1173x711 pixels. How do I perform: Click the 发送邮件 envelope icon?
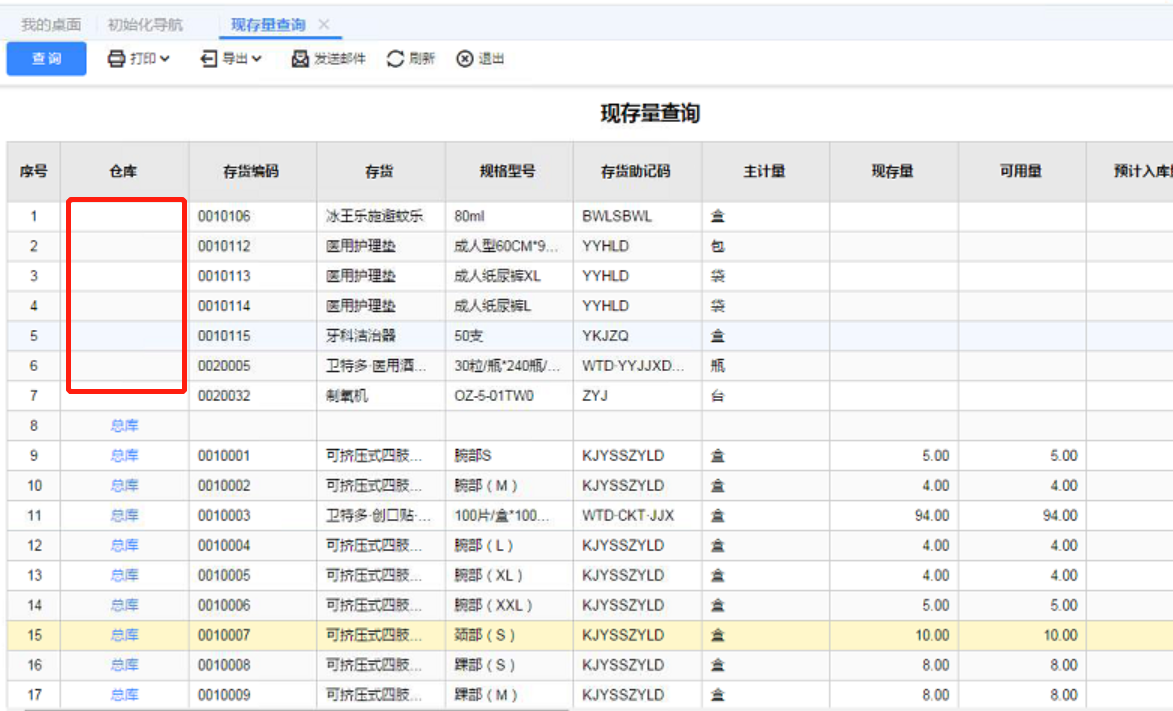coord(300,58)
